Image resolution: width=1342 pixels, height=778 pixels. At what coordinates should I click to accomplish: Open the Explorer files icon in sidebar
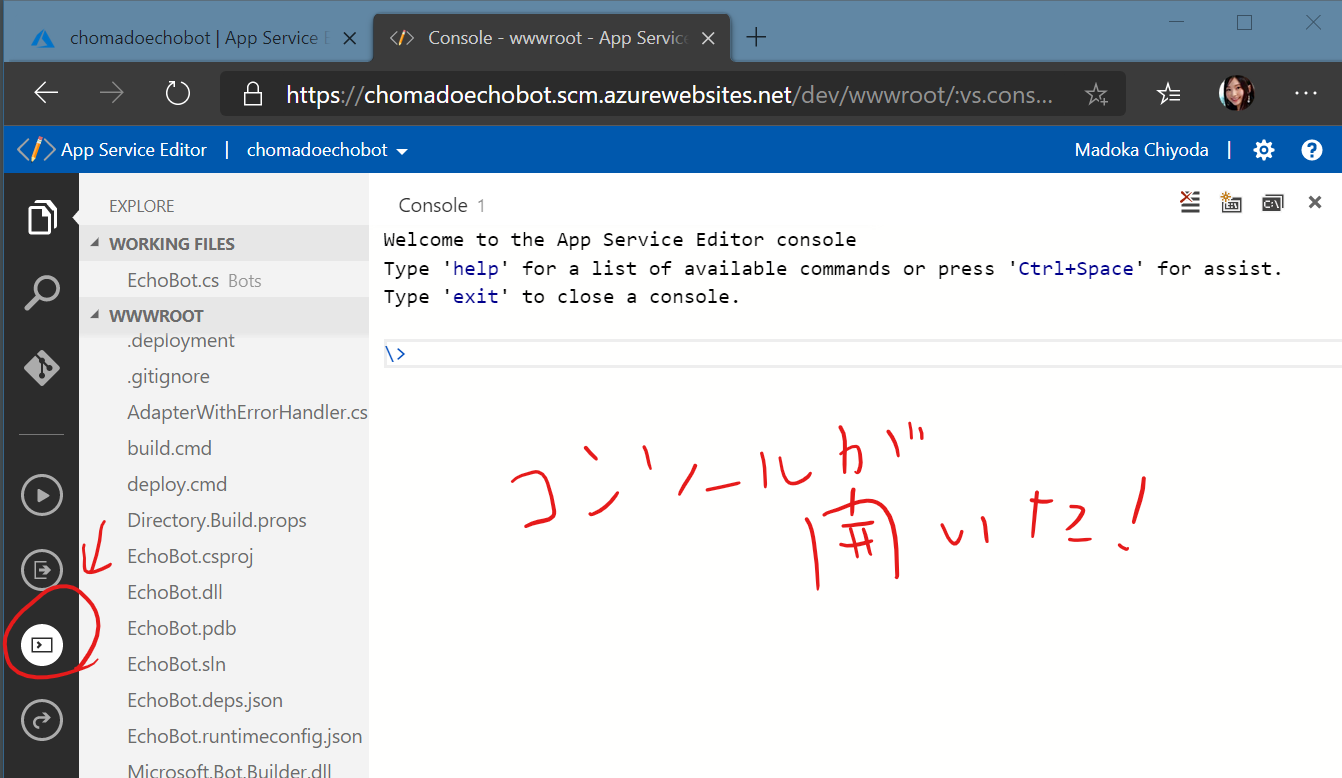point(41,217)
